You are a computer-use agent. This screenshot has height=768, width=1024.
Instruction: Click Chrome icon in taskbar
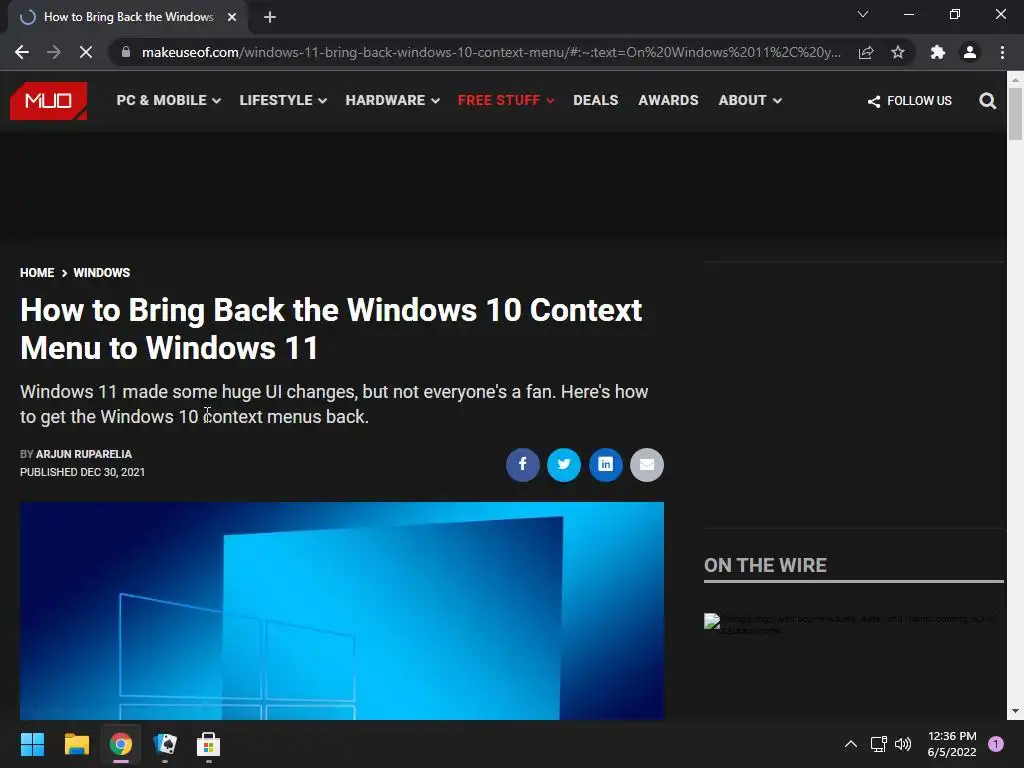(121, 744)
